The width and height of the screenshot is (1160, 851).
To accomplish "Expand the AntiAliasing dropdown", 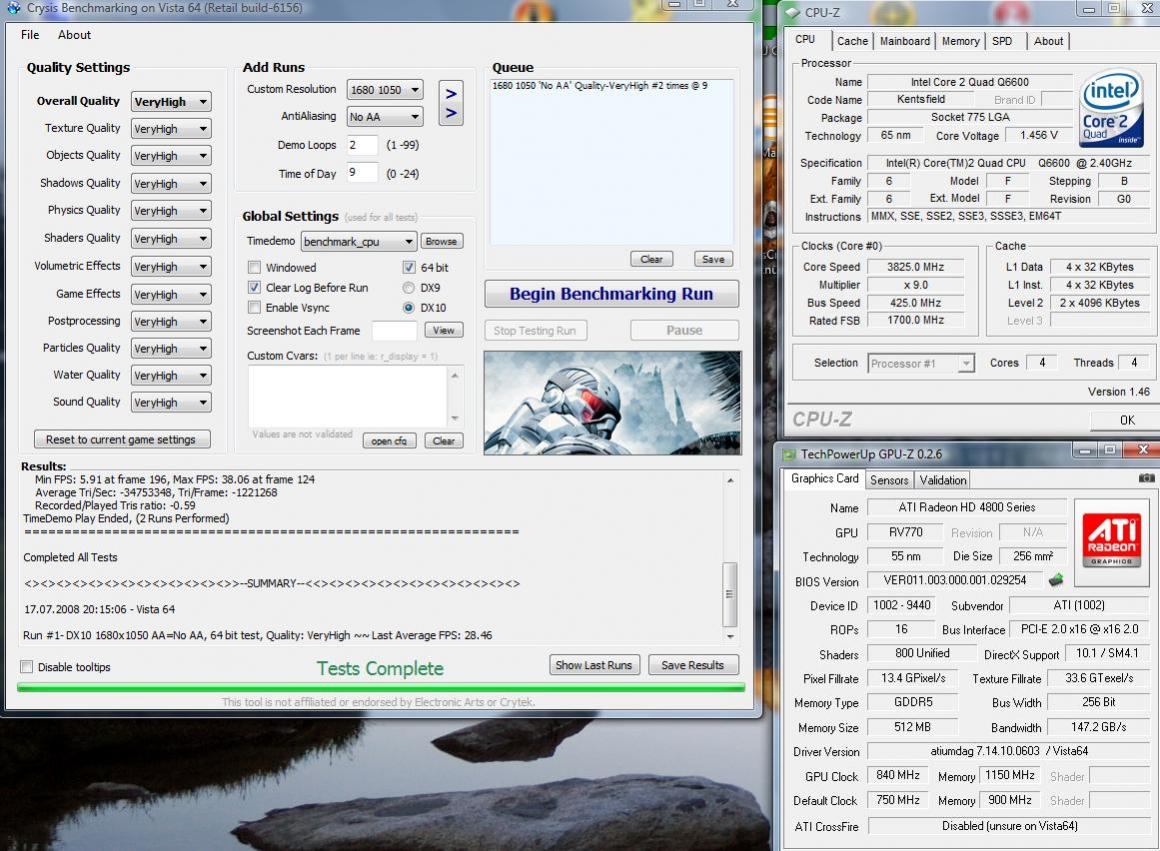I will (385, 116).
